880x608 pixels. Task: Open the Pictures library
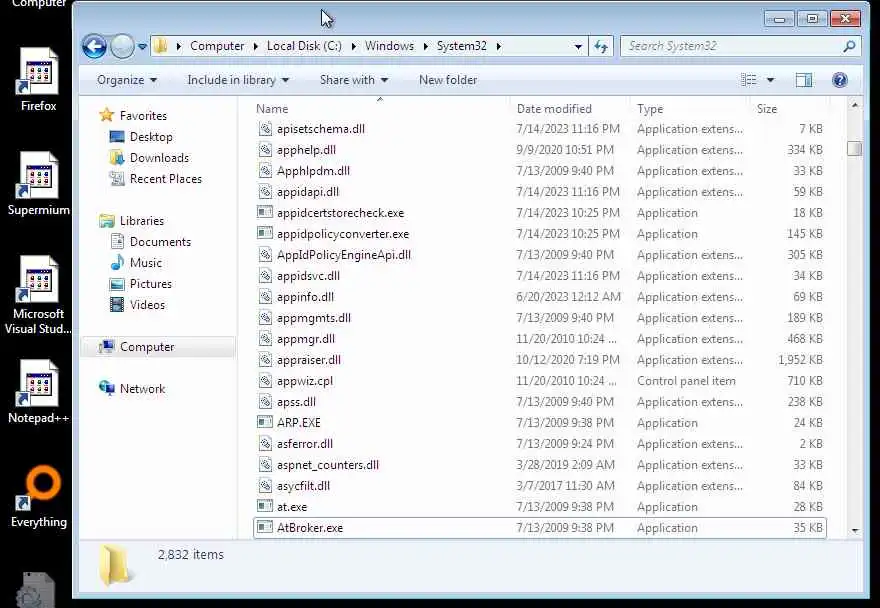[150, 284]
